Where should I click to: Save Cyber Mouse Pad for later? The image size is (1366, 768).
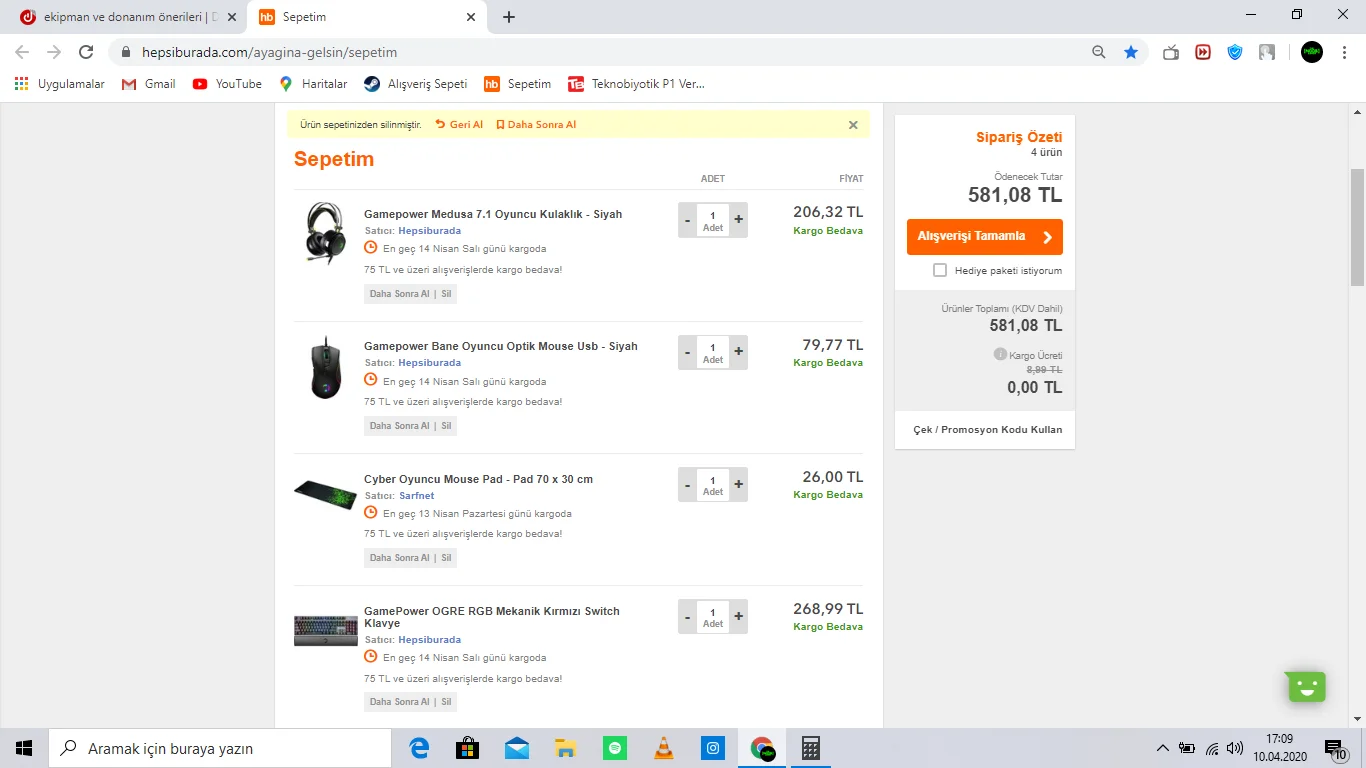click(x=399, y=558)
